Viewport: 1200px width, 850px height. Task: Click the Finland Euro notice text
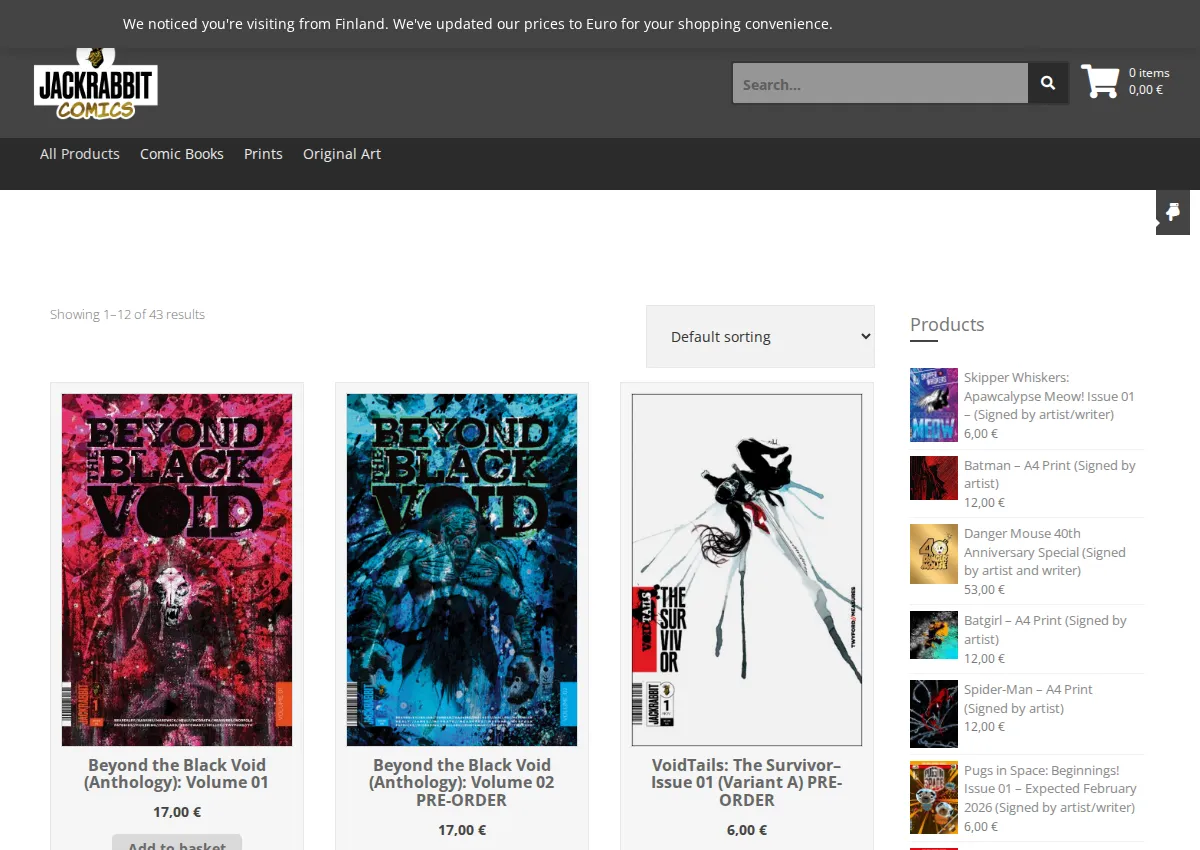click(477, 24)
